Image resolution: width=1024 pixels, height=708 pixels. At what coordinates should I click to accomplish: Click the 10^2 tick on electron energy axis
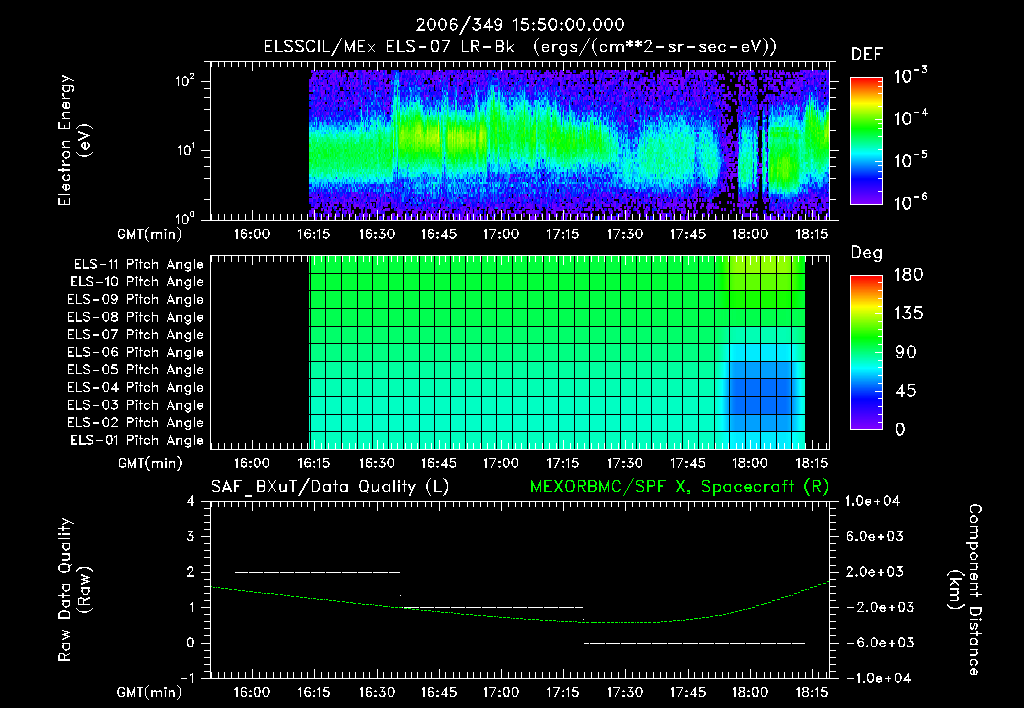point(185,81)
